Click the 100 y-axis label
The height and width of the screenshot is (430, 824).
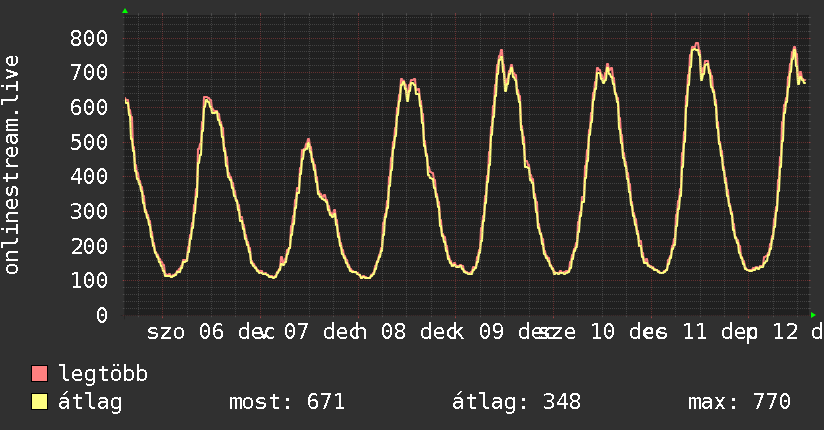[89, 280]
